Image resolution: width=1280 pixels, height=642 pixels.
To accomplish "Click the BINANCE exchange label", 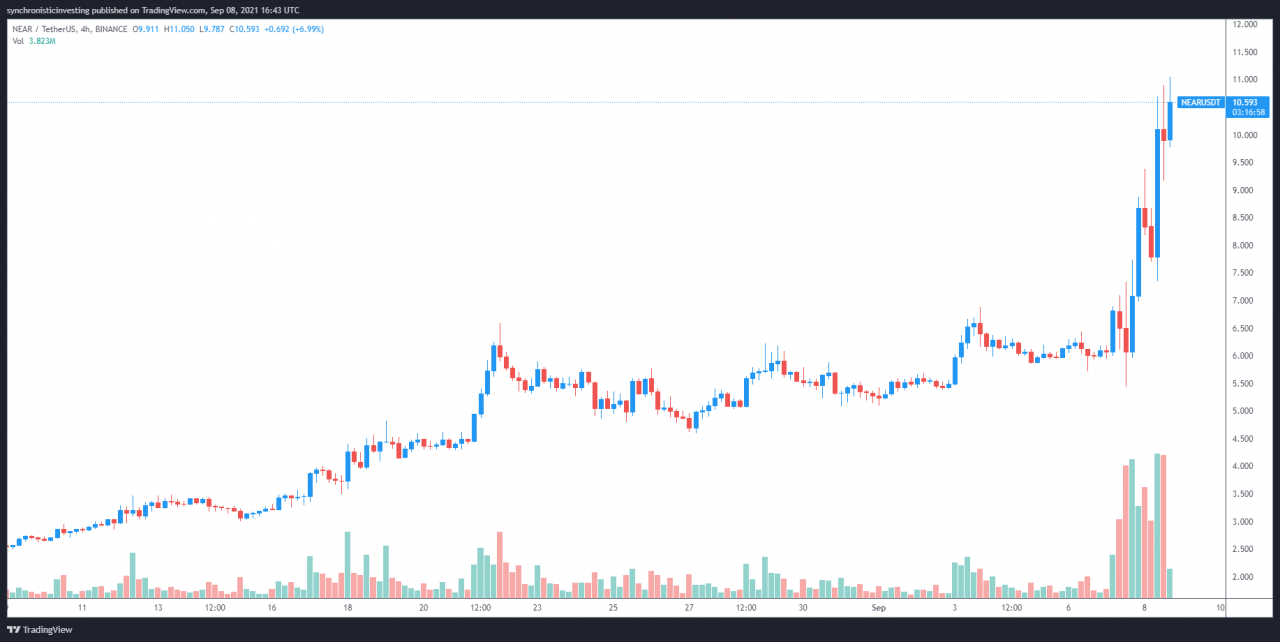I will (115, 29).
